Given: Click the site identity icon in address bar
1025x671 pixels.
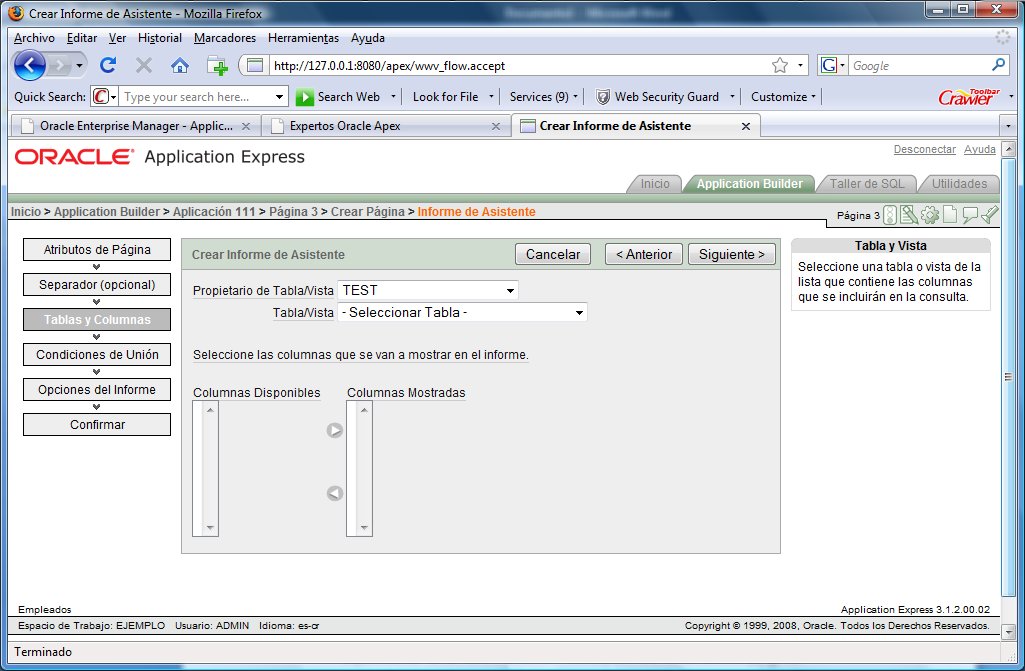Looking at the screenshot, I should tap(254, 65).
